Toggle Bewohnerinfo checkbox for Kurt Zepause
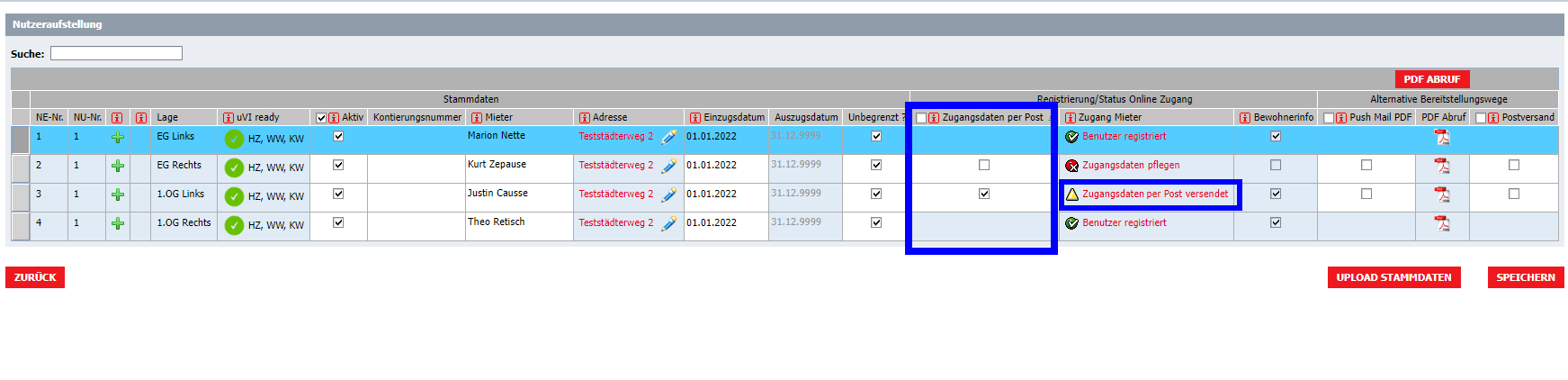 (x=1276, y=165)
